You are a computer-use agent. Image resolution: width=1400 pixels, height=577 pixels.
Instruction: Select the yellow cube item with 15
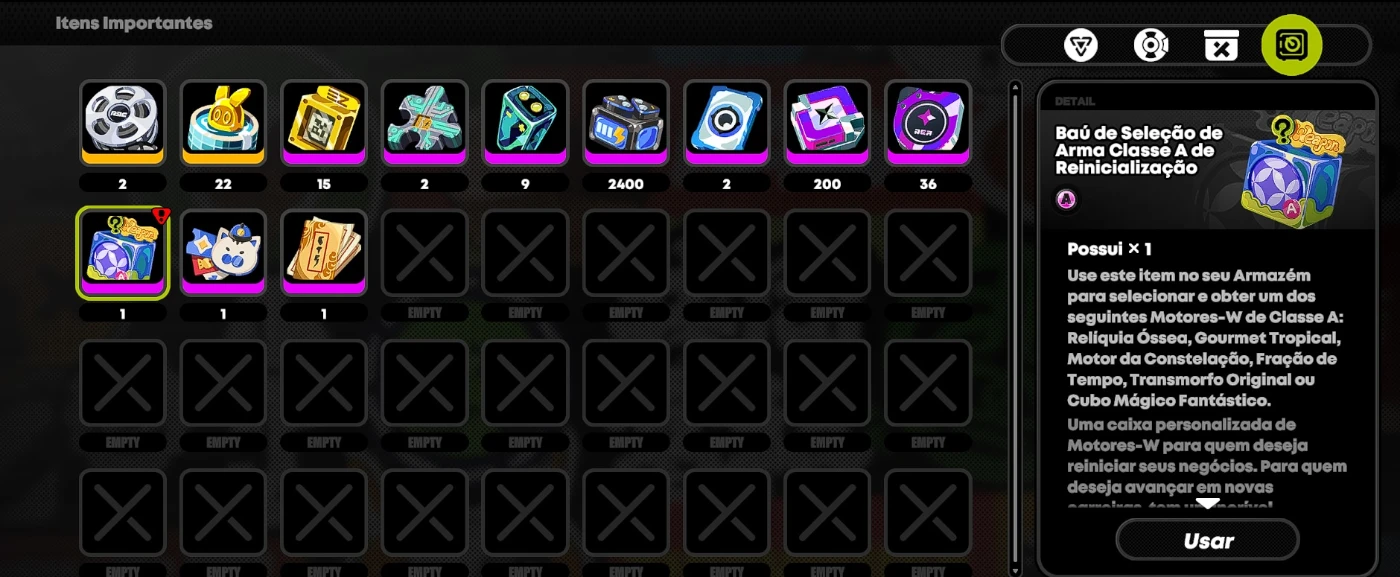click(324, 123)
